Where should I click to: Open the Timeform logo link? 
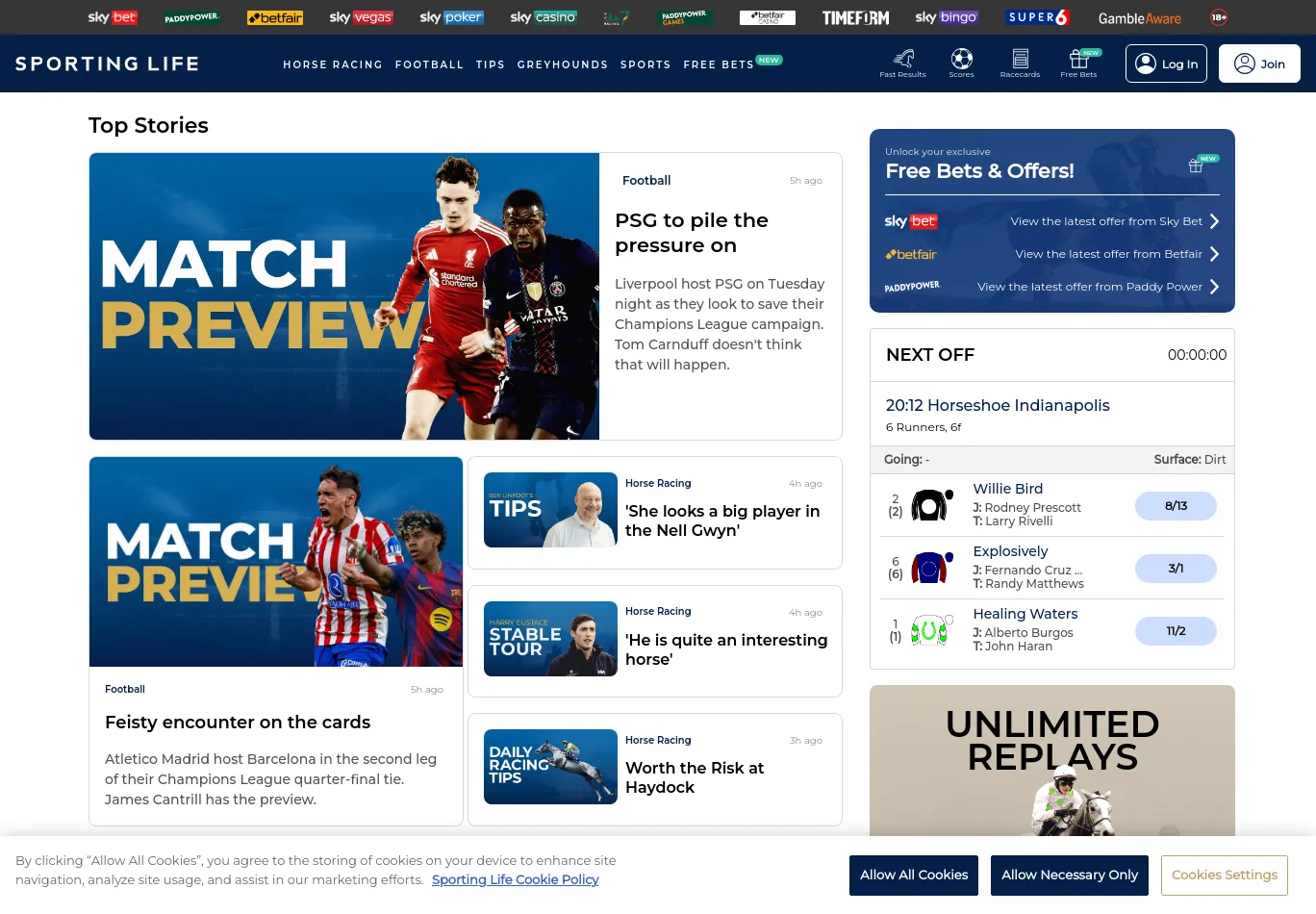click(x=855, y=17)
